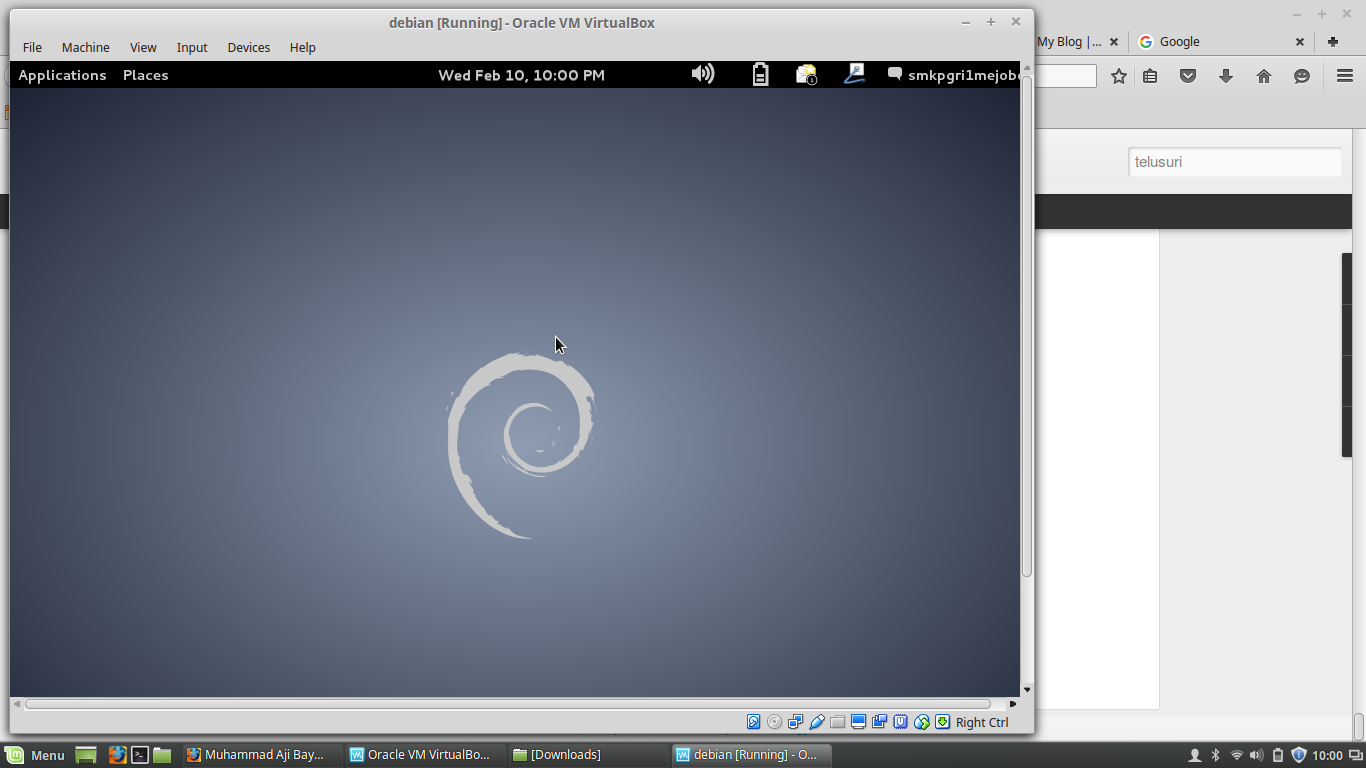This screenshot has height=768, width=1366.
Task: Show bookmarks list in browser toolbar
Action: (x=1150, y=76)
